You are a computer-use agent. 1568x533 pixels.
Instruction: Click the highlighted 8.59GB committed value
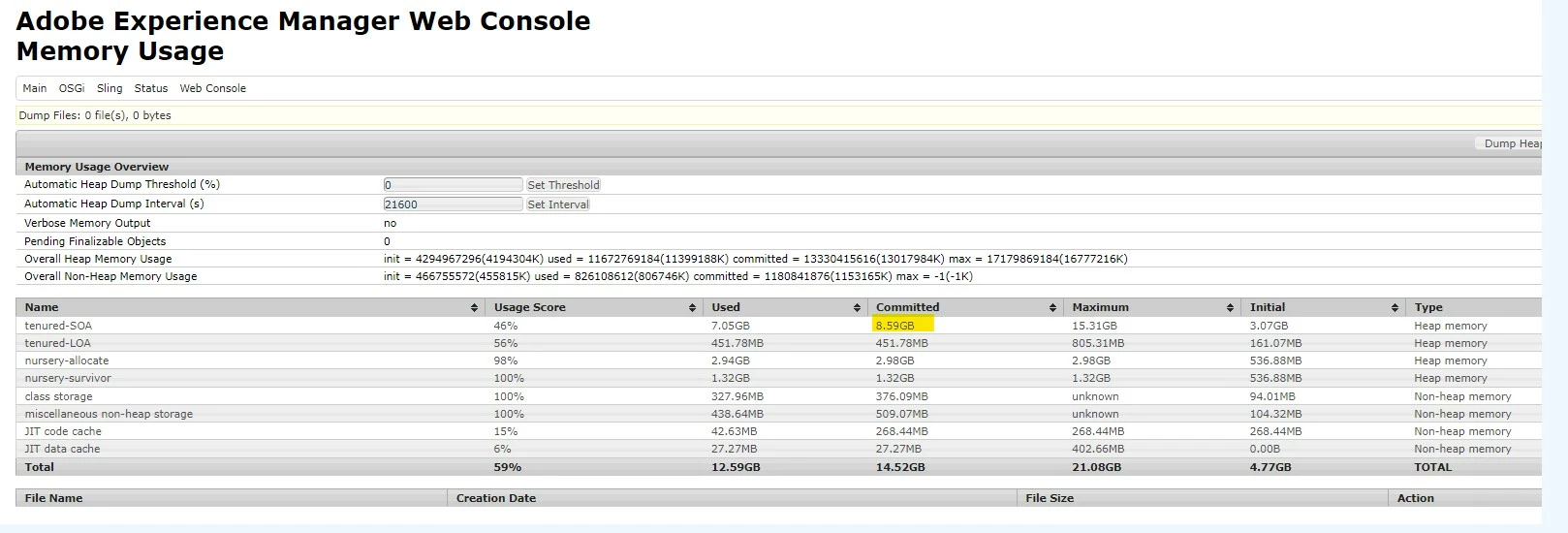pyautogui.click(x=894, y=326)
